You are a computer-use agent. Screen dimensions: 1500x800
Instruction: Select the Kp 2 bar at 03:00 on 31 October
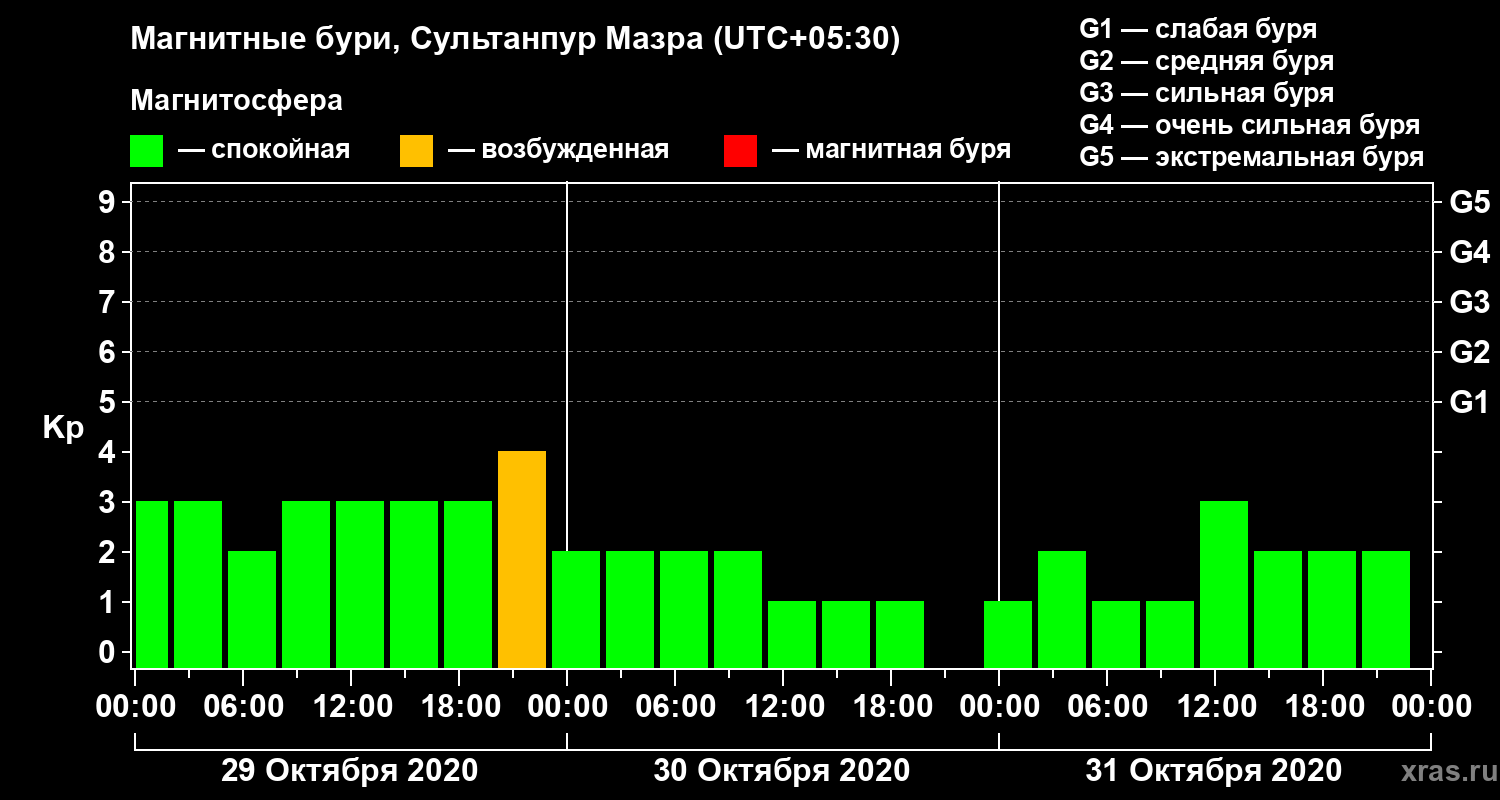(x=1062, y=609)
